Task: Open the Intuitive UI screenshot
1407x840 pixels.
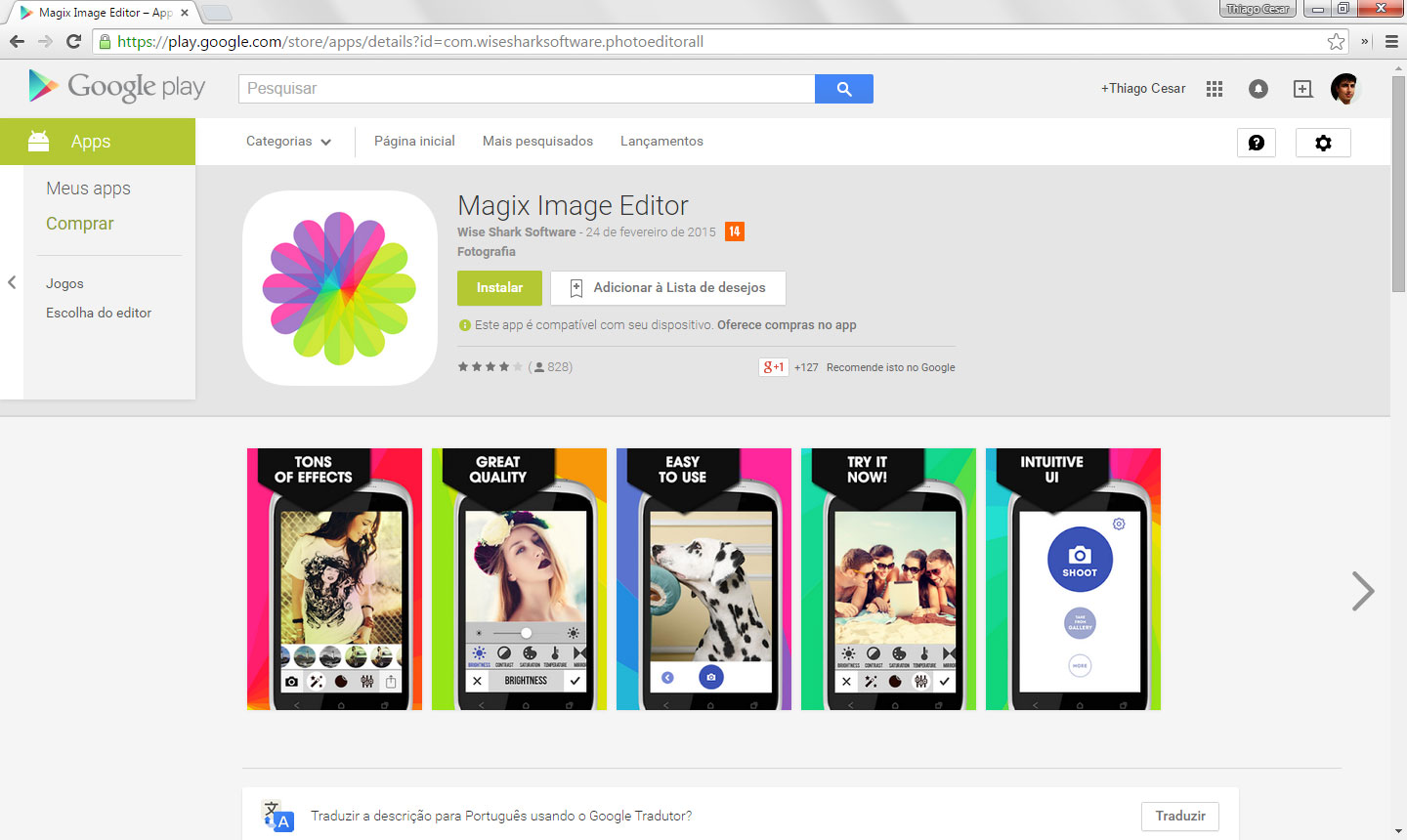Action: [x=1073, y=579]
